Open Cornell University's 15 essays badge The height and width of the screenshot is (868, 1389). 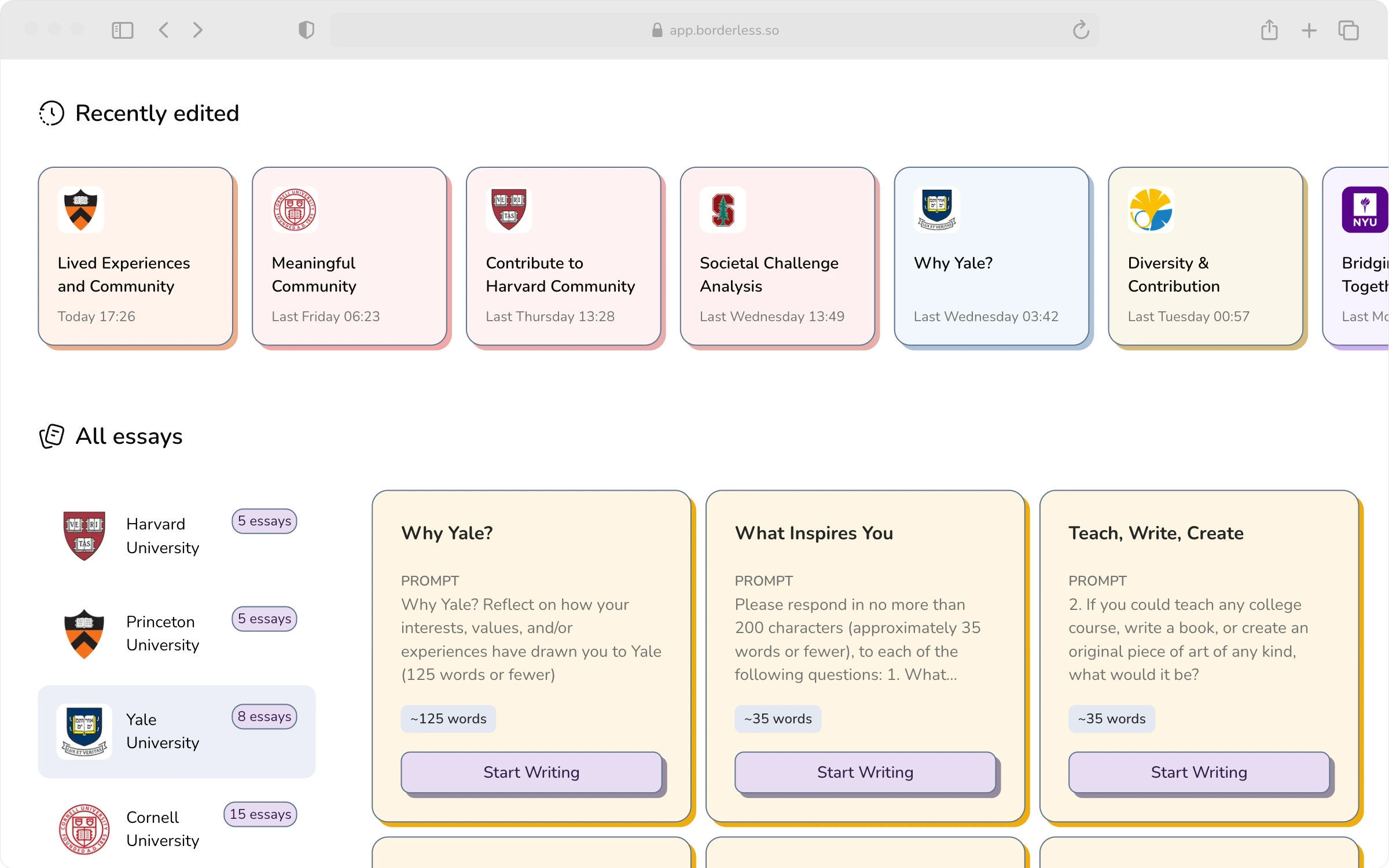click(x=260, y=814)
